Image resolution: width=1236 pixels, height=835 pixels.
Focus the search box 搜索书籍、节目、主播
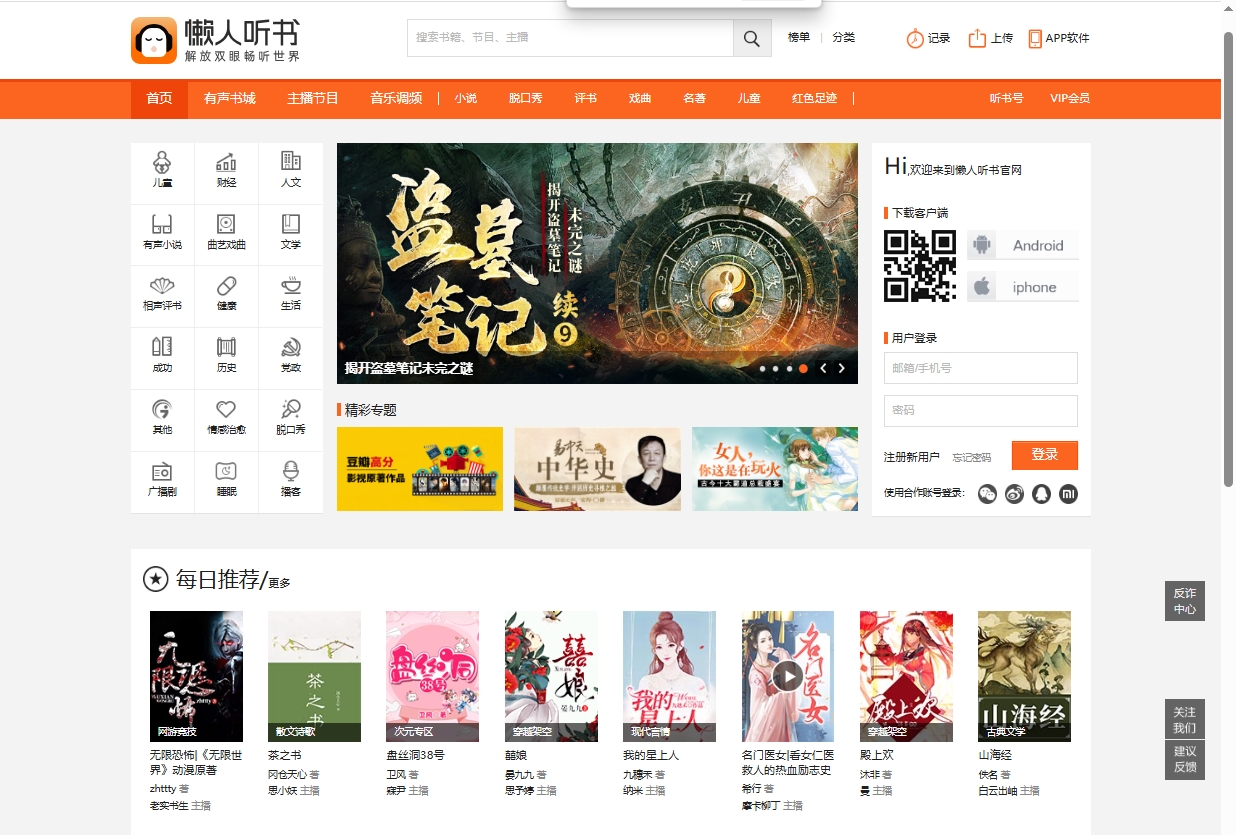570,38
